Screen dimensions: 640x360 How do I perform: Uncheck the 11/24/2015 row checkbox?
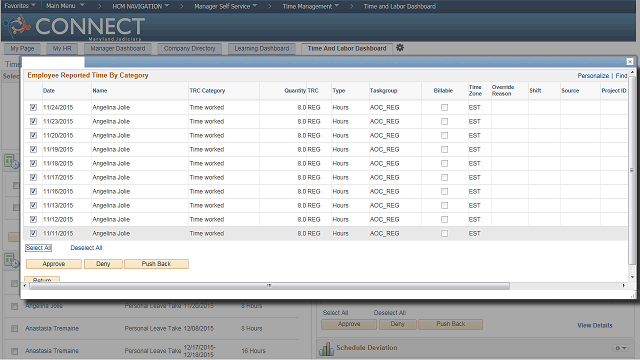tap(33, 107)
